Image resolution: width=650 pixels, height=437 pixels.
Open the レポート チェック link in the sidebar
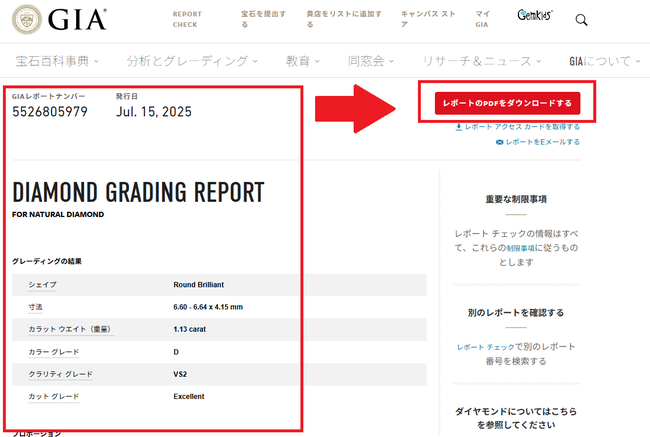coord(485,347)
